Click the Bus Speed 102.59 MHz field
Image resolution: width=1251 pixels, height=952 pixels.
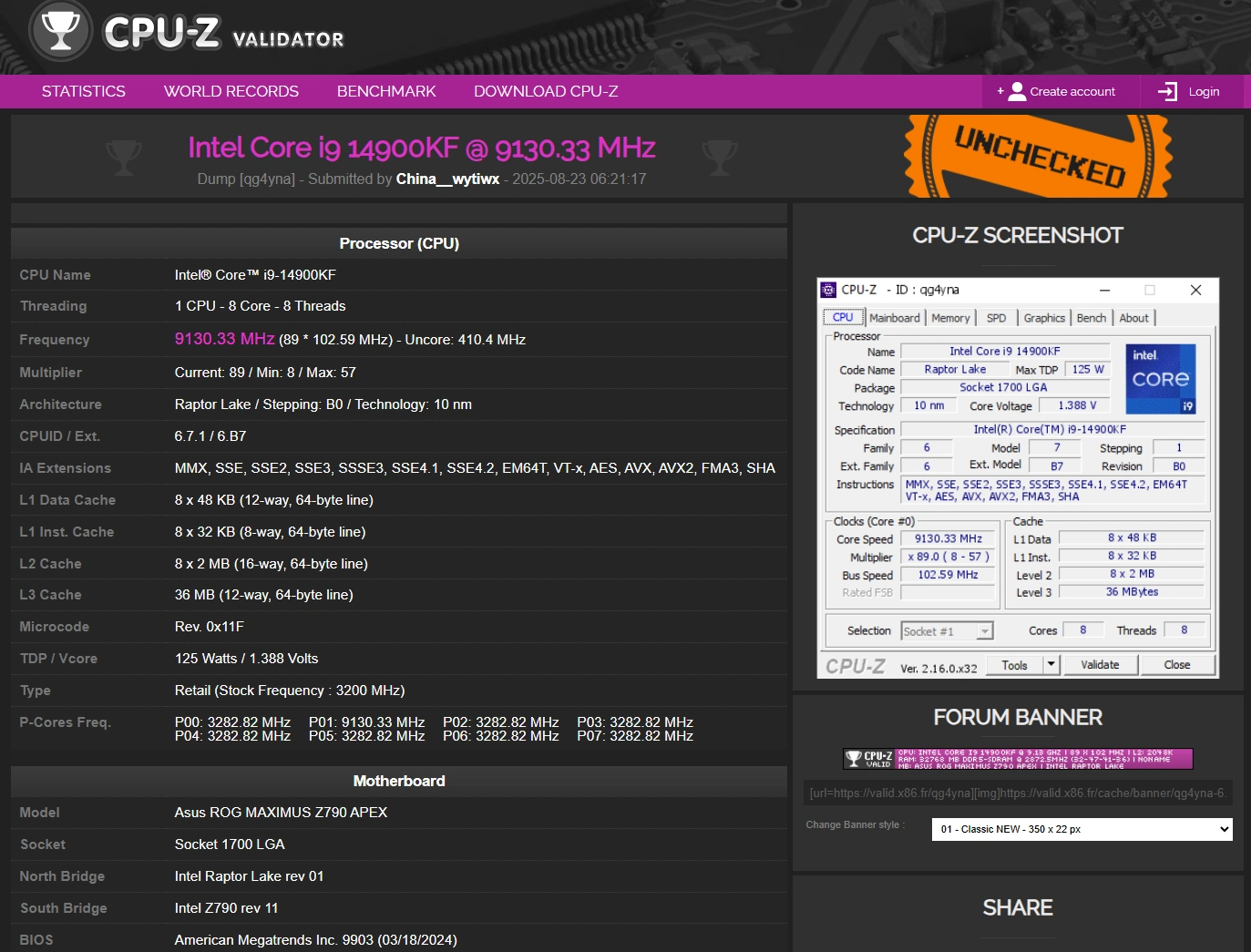pyautogui.click(x=948, y=575)
